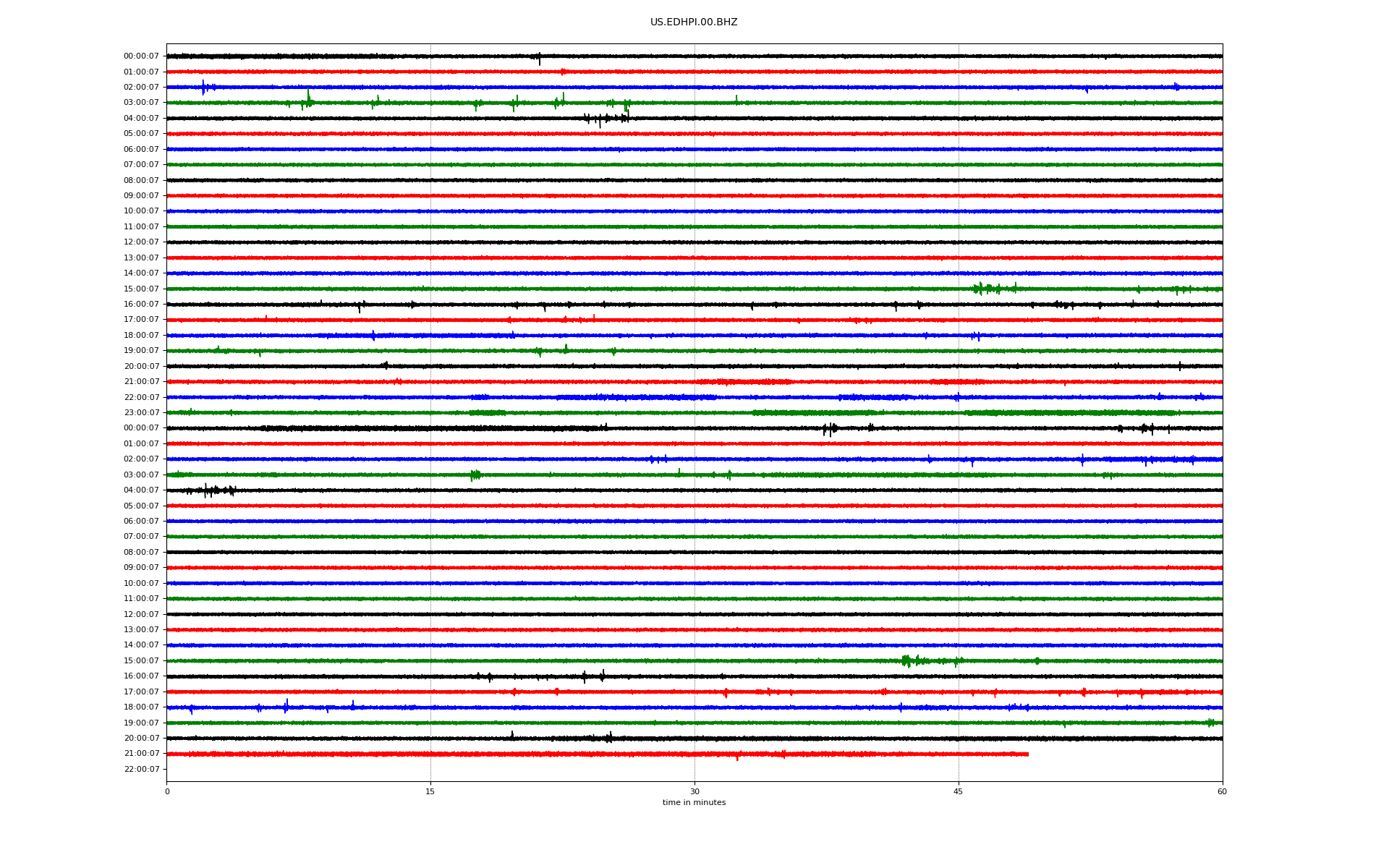Viewport: 1389px width, 868px height.
Task: Click x-axis tick label 45
Action: 958,791
